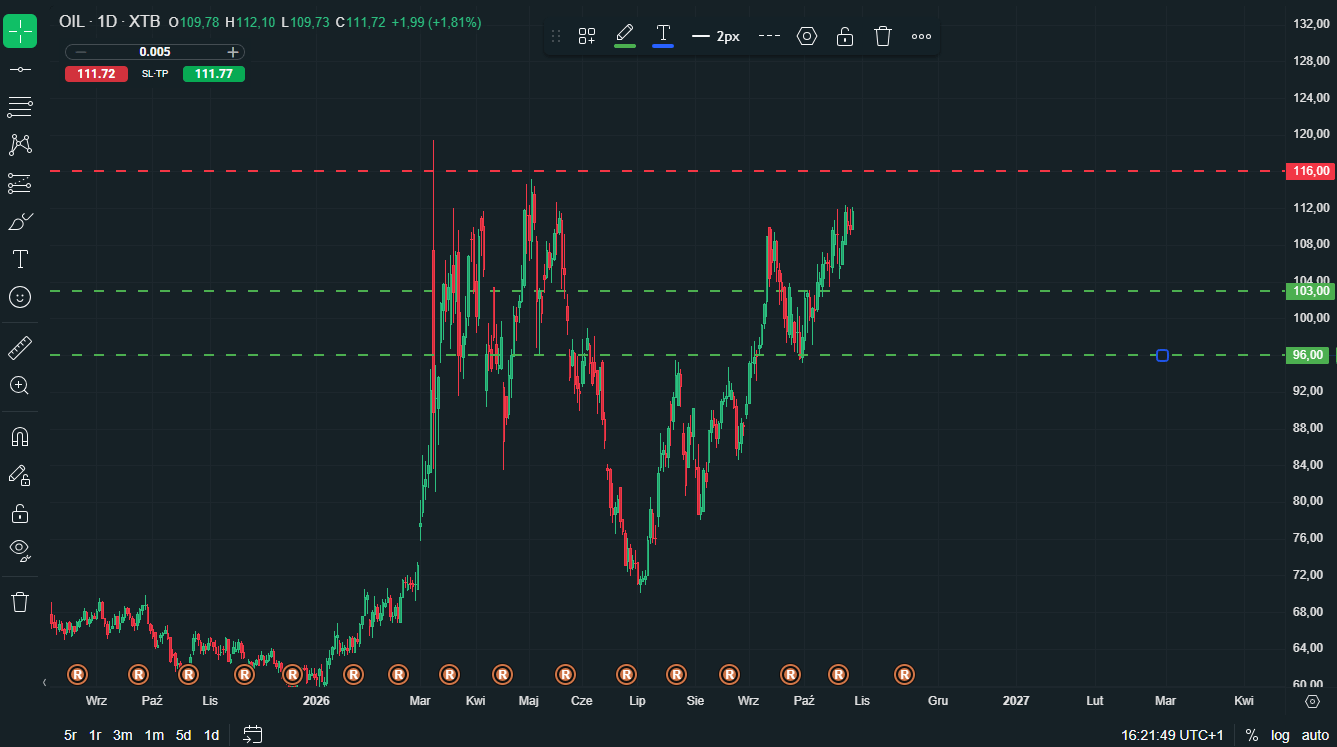
Task: Open the emoji icons tool
Action: point(20,297)
